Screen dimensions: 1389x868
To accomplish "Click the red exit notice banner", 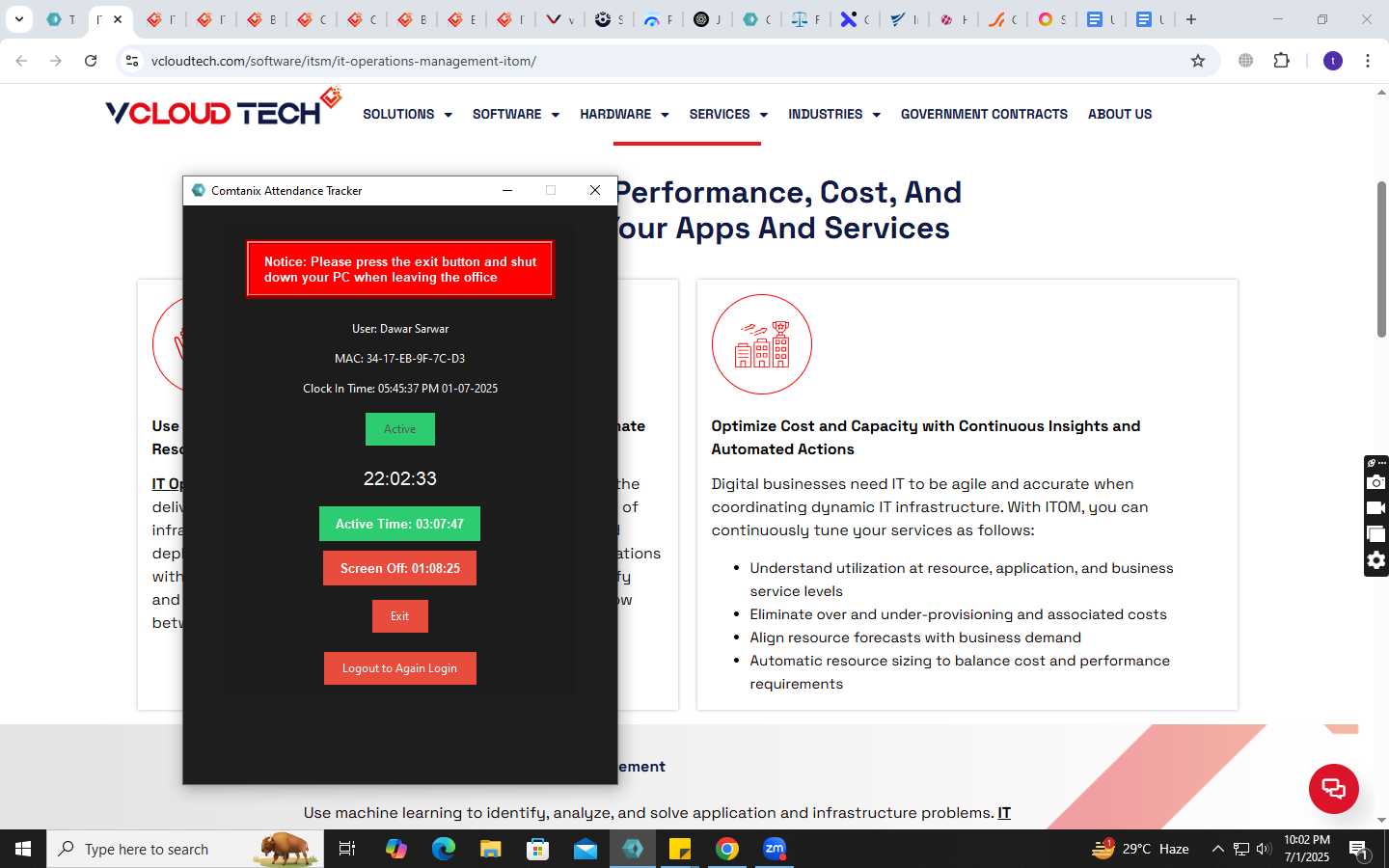I will (x=400, y=269).
